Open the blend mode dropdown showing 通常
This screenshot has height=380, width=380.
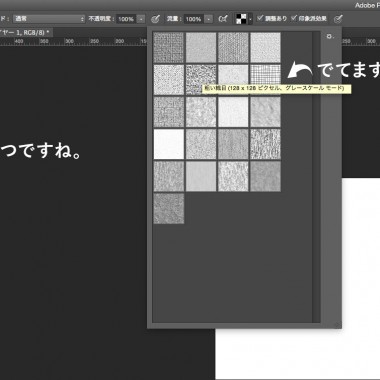pos(49,19)
